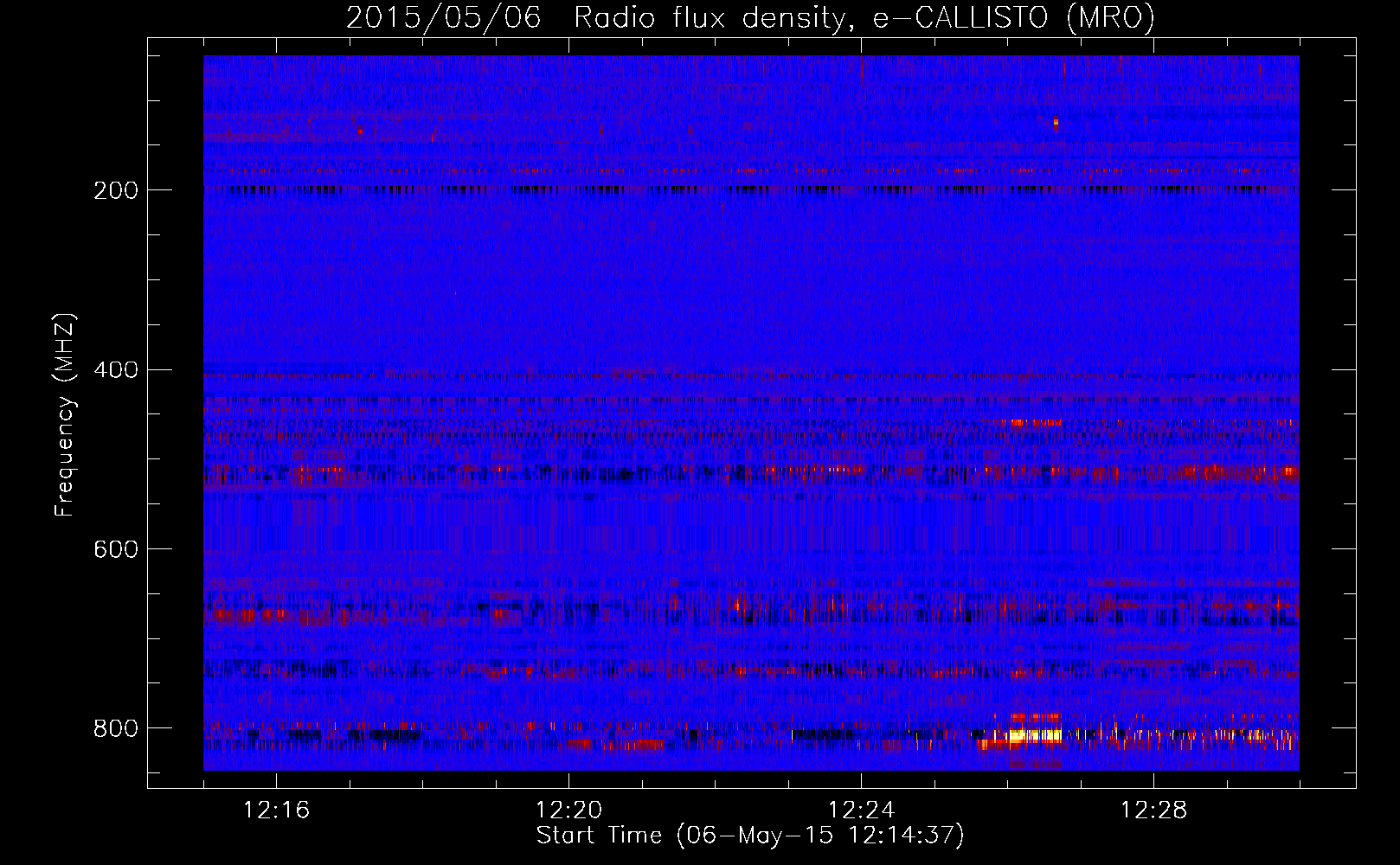The height and width of the screenshot is (865, 1400).
Task: Click the bright yellow-white burst near 800 MHz
Action: (1035, 736)
